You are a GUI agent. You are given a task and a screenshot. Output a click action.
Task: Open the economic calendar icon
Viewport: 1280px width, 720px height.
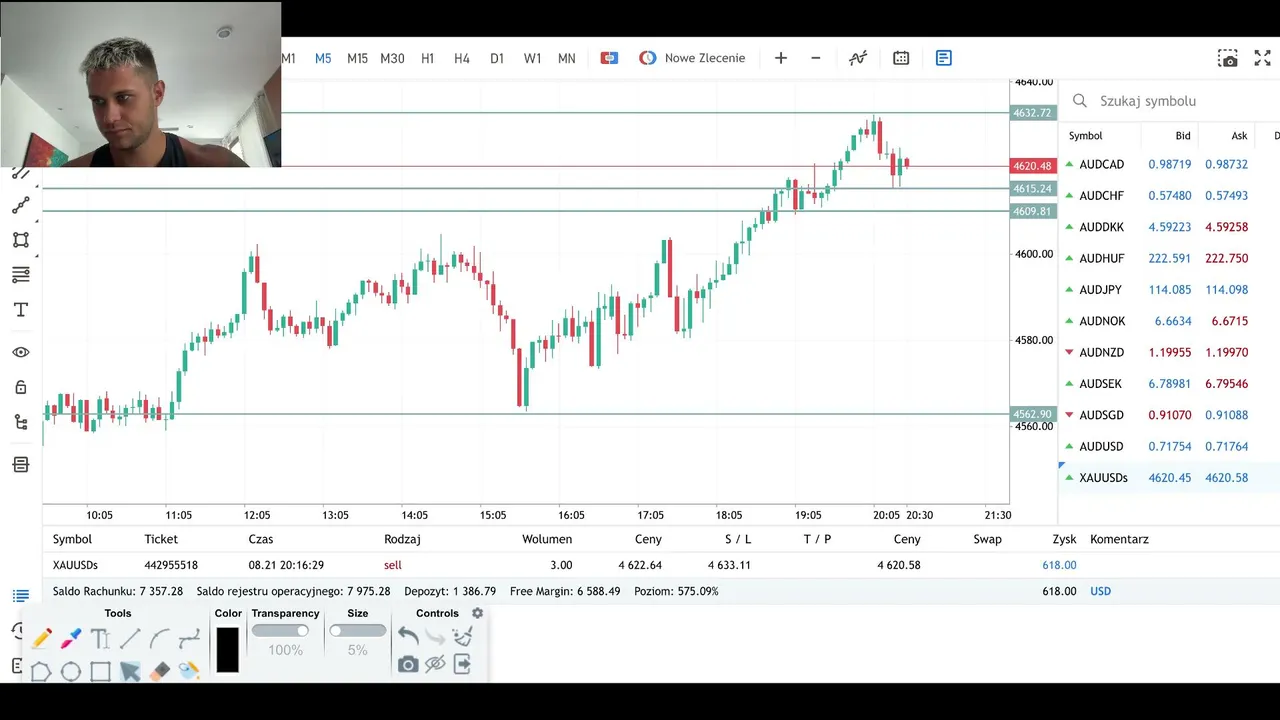pos(901,58)
